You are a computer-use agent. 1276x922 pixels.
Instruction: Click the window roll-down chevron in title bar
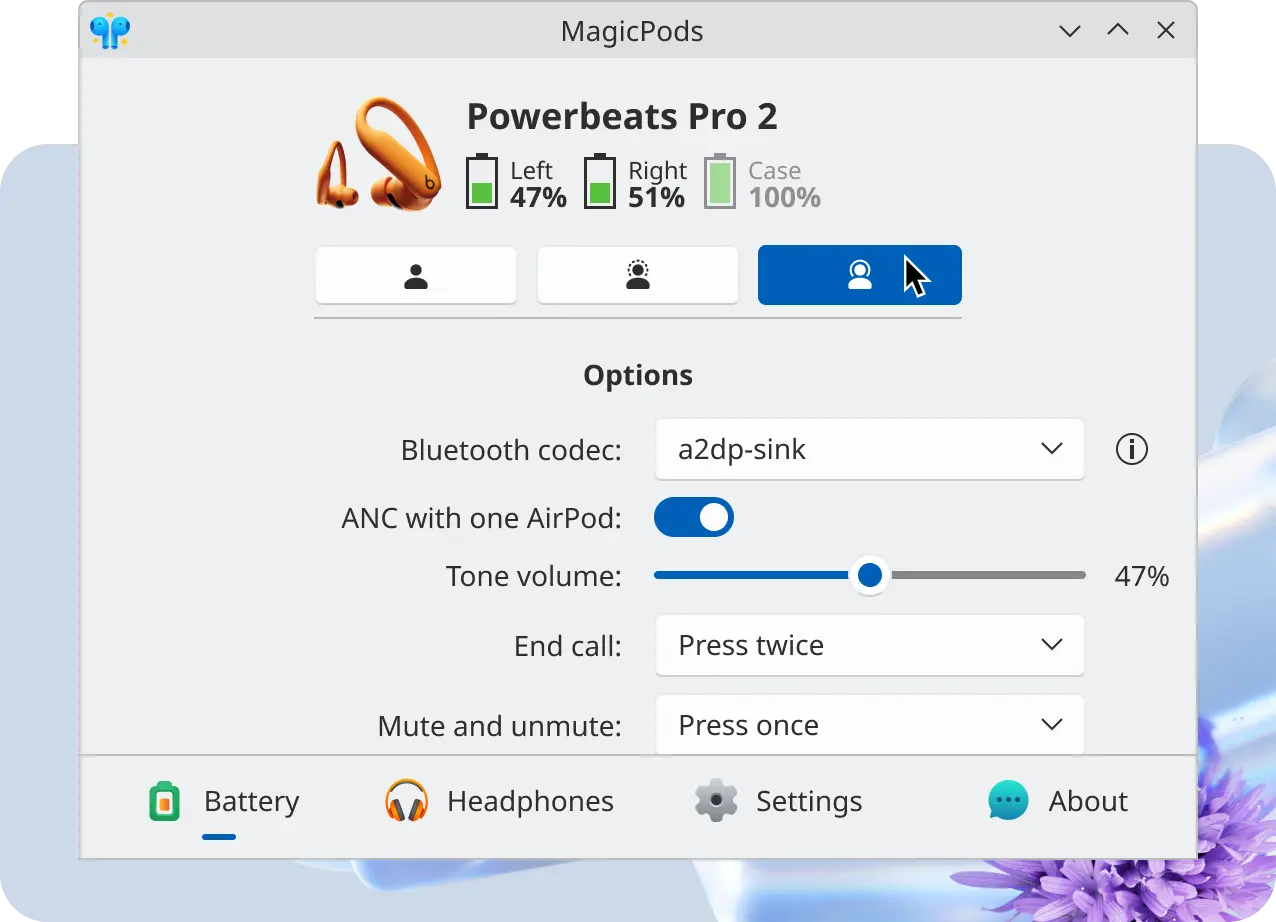tap(1070, 31)
